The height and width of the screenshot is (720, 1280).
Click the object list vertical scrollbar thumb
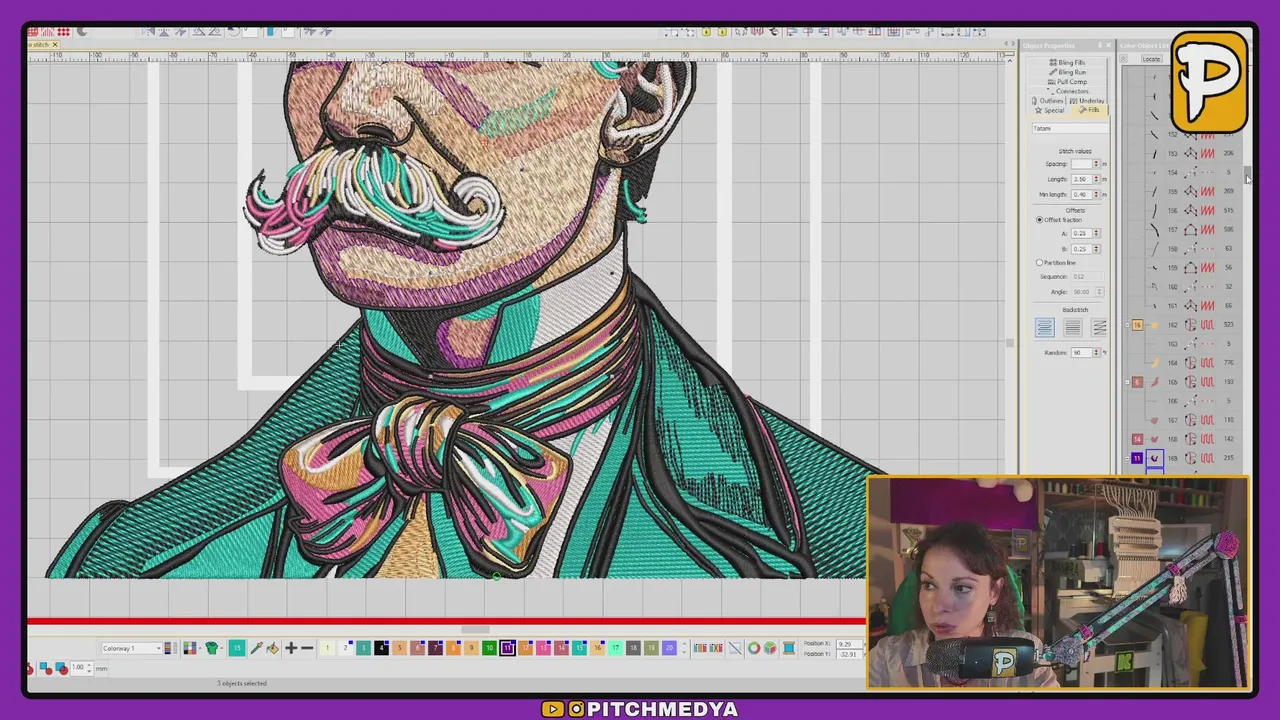coord(1247,175)
